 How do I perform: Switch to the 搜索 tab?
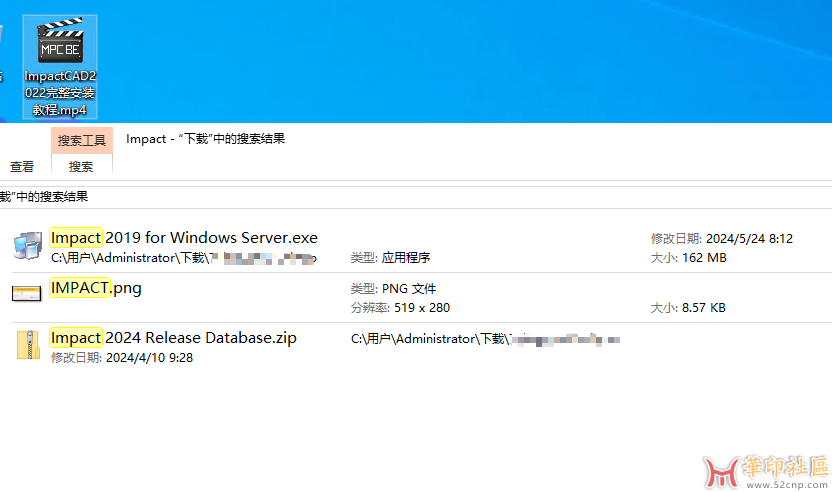point(81,167)
